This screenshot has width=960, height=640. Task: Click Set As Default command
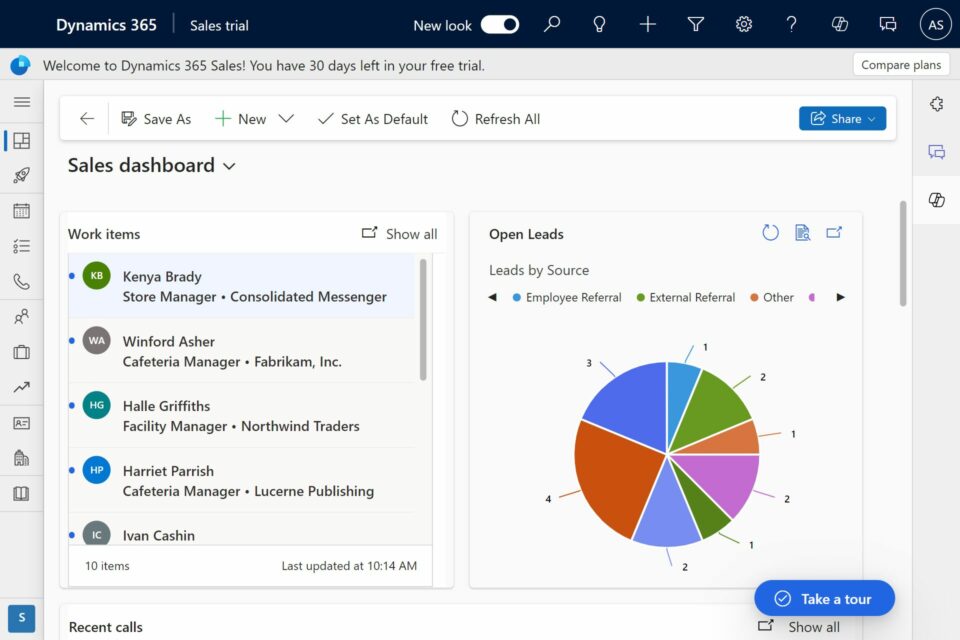coord(372,119)
